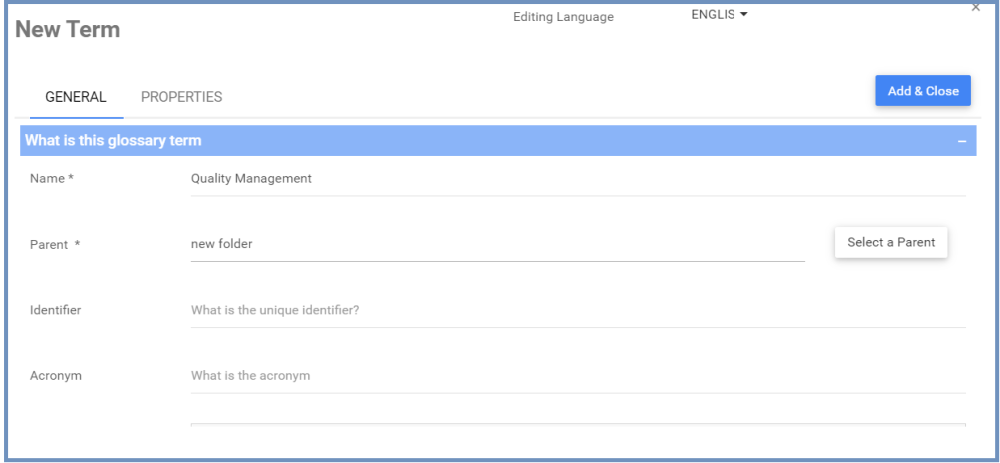Click the 'What is this glossary term' header

(x=113, y=141)
